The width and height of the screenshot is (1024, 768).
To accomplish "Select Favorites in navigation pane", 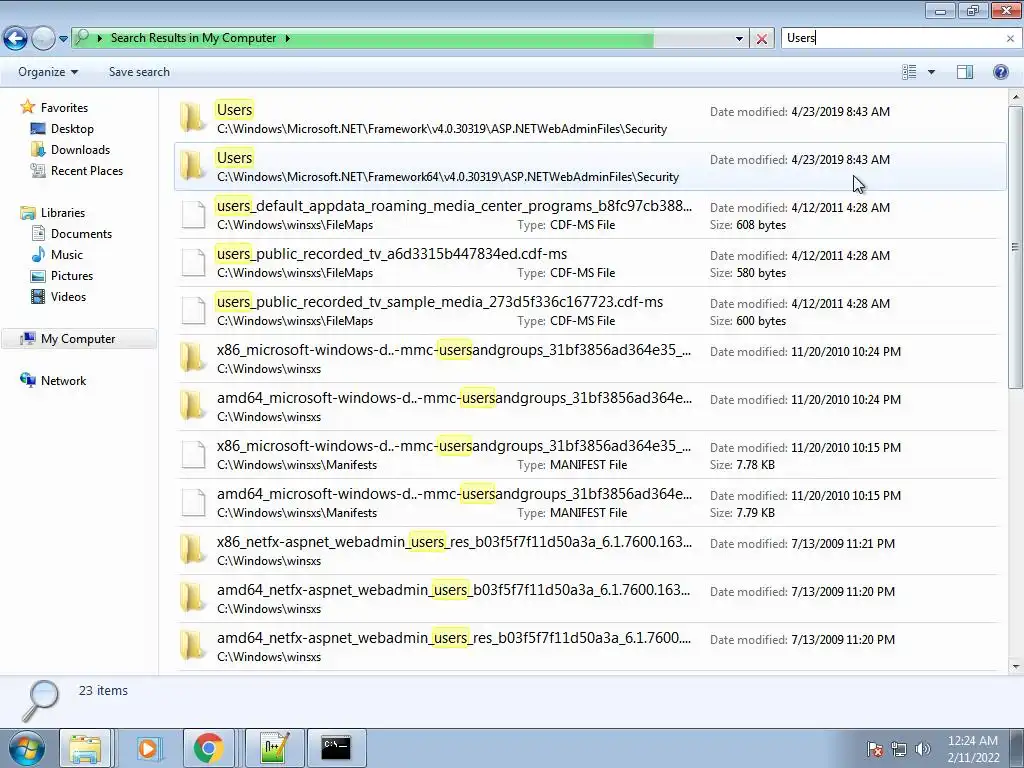I will point(64,108).
